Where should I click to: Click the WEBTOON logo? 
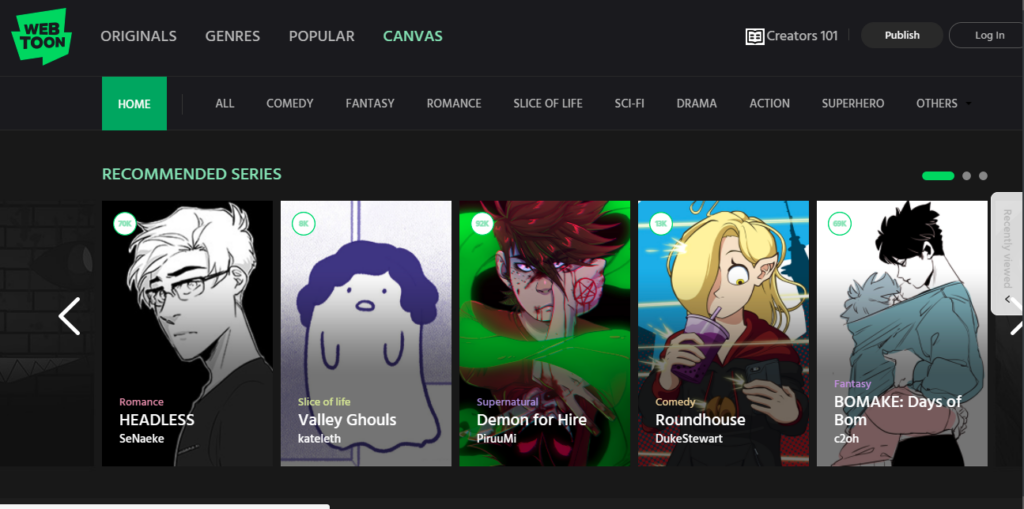42,37
